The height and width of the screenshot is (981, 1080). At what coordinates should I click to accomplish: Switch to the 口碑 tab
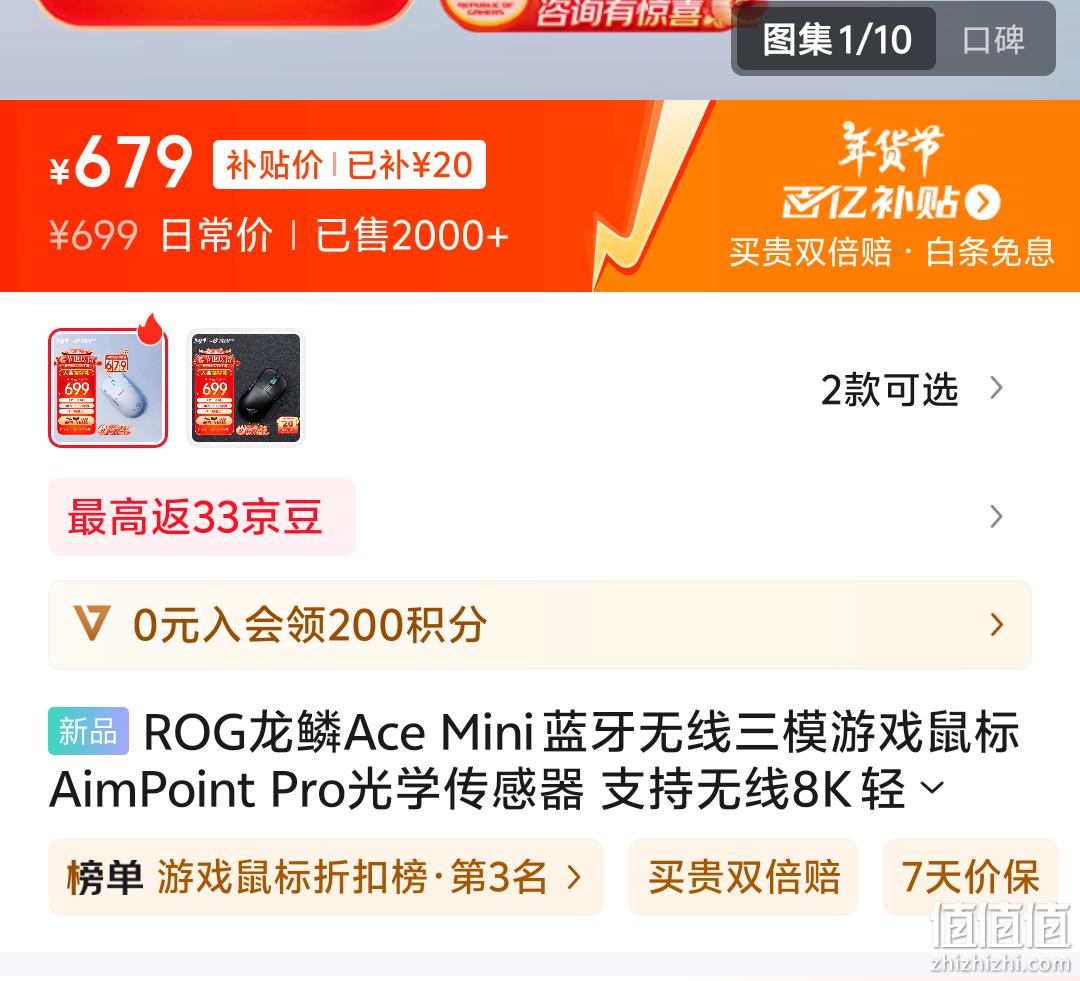pos(993,39)
